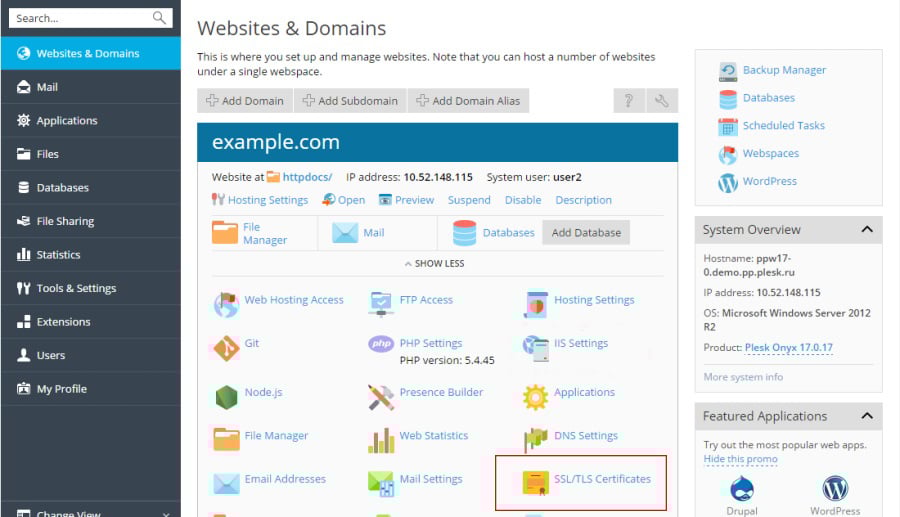The image size is (900, 517).
Task: Open Statistics in the sidebar
Action: coord(91,255)
